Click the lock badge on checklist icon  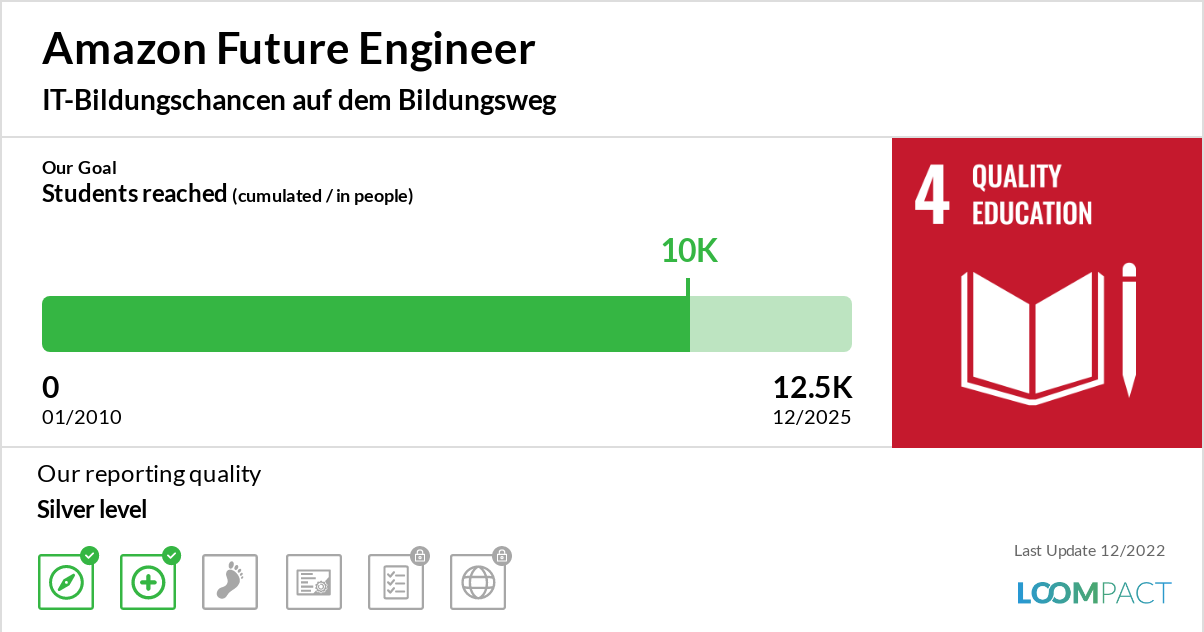point(420,555)
